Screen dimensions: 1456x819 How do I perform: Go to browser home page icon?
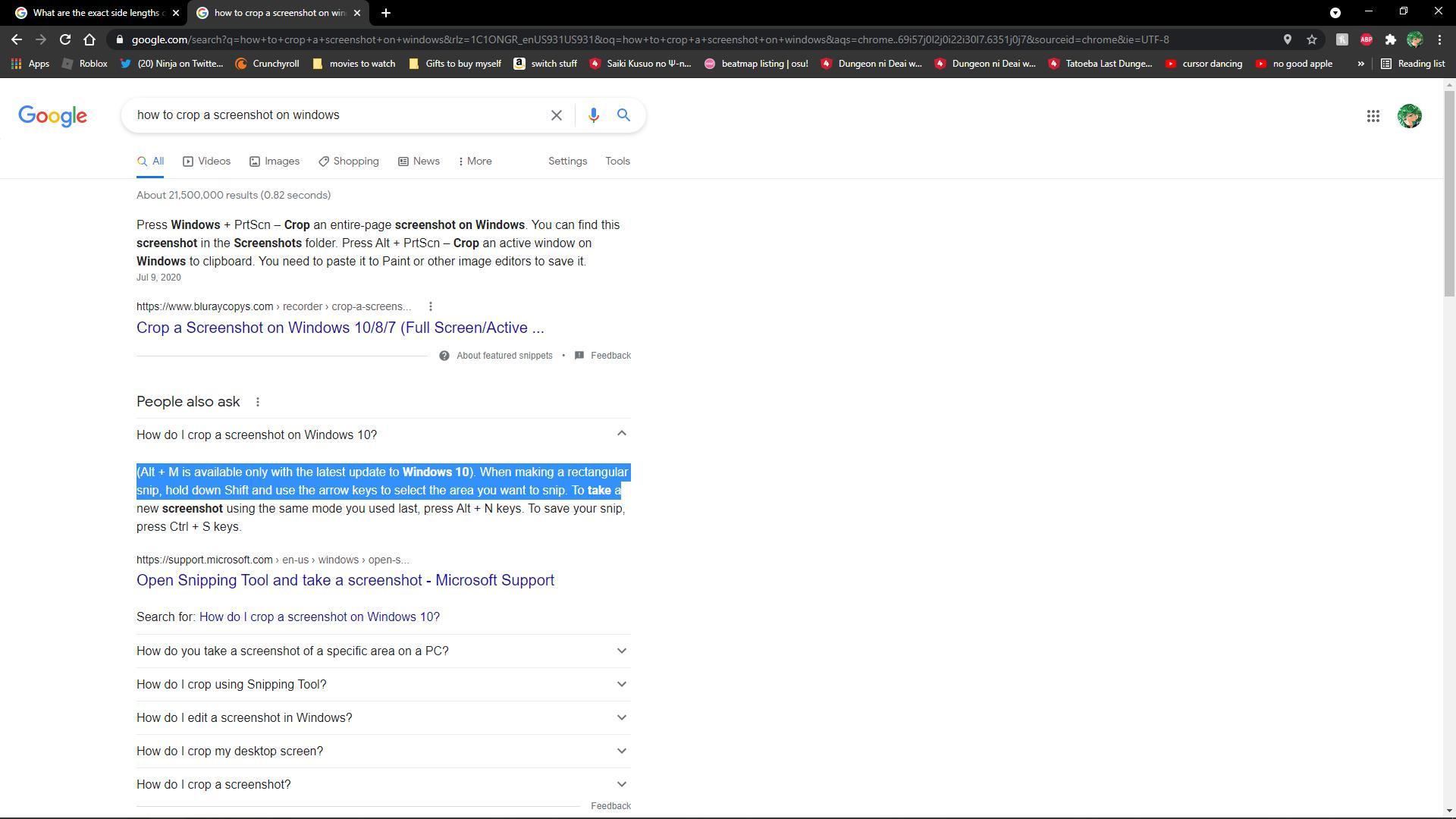click(89, 39)
